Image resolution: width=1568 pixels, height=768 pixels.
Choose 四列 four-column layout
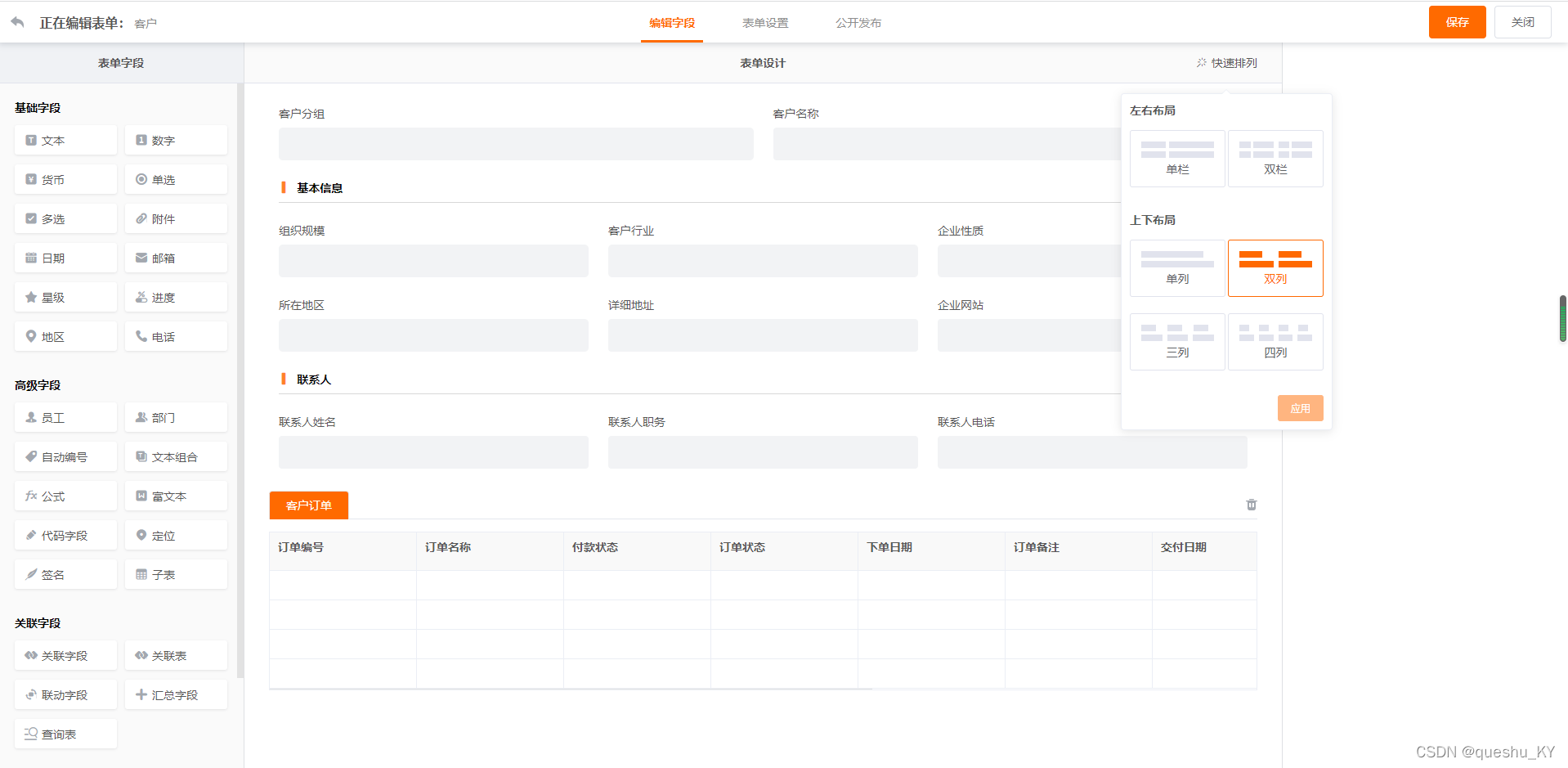pos(1275,342)
